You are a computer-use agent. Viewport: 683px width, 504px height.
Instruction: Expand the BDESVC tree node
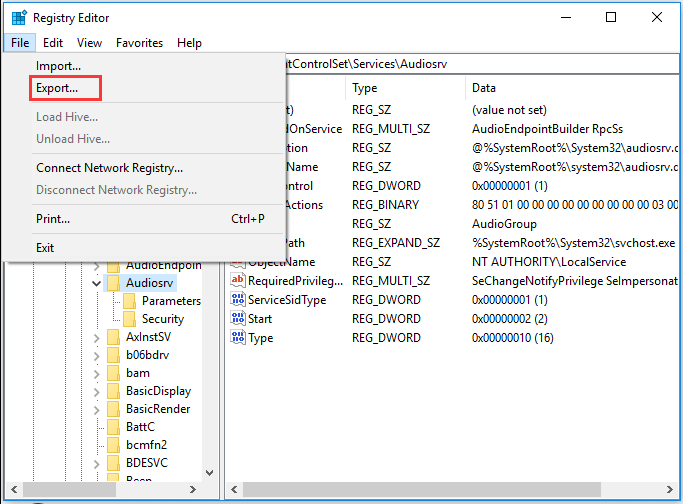(x=97, y=463)
